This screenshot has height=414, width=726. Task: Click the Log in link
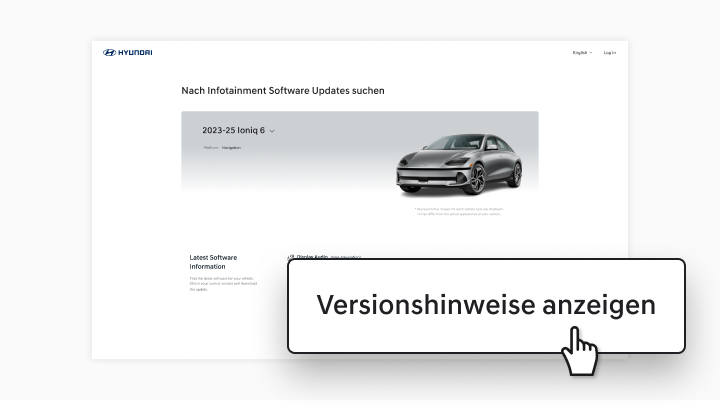[x=609, y=52]
